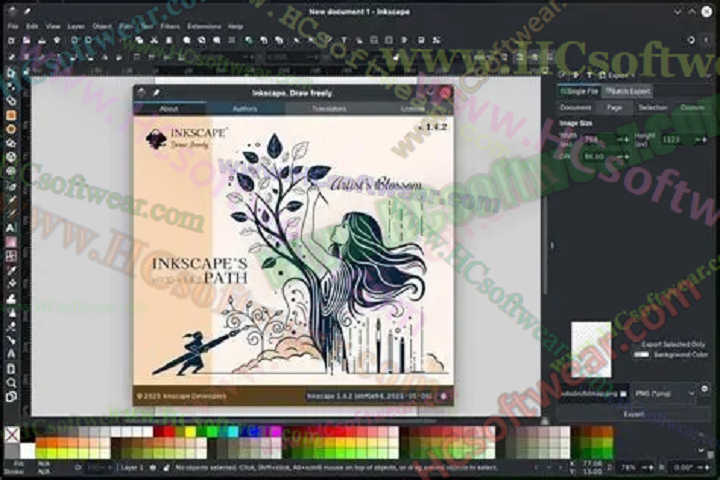Viewport: 720px width, 480px height.
Task: Open the File menu
Action: click(x=13, y=26)
